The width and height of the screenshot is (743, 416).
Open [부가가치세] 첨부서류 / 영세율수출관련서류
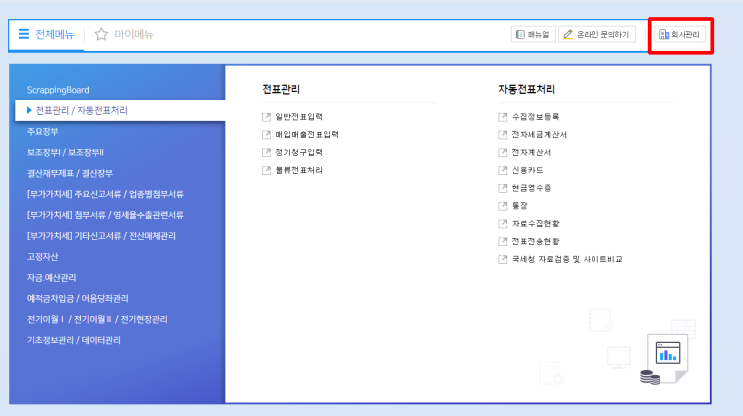pos(105,215)
